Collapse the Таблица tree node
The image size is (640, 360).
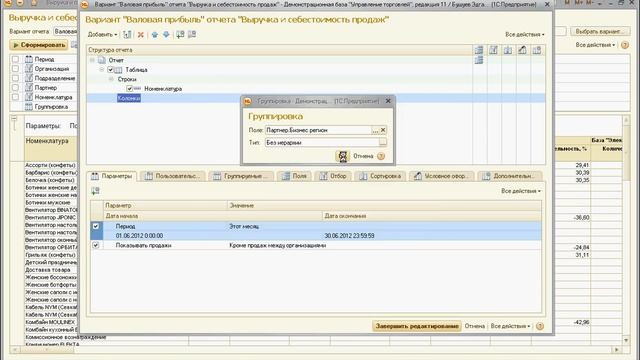[x=102, y=70]
